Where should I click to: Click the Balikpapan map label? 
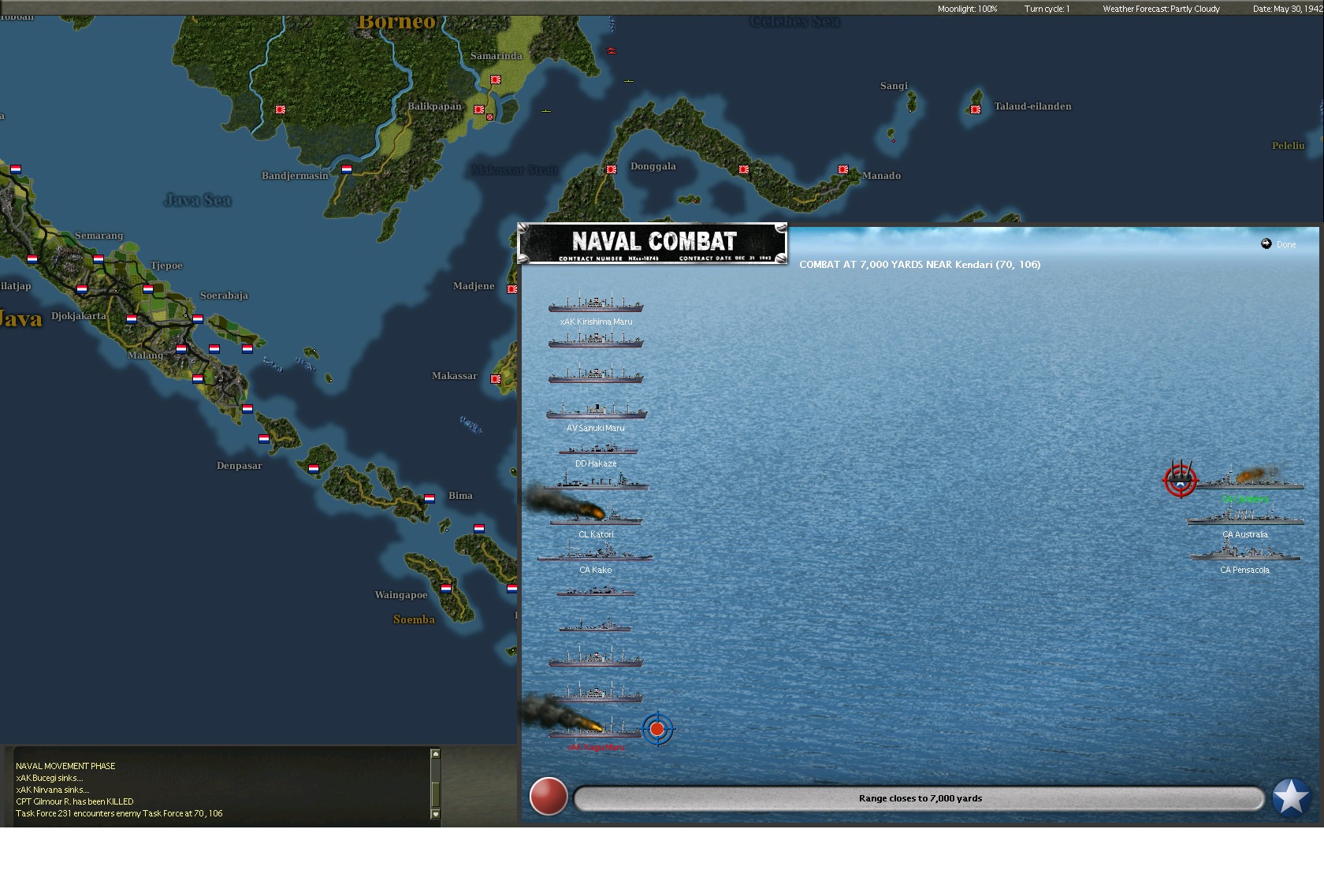[x=434, y=106]
